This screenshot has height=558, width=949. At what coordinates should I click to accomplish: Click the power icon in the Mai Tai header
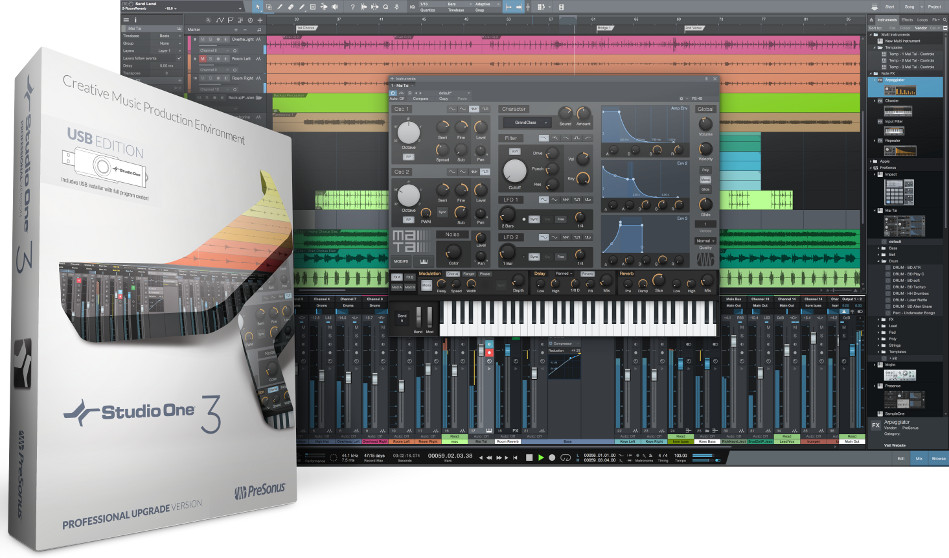tap(393, 93)
